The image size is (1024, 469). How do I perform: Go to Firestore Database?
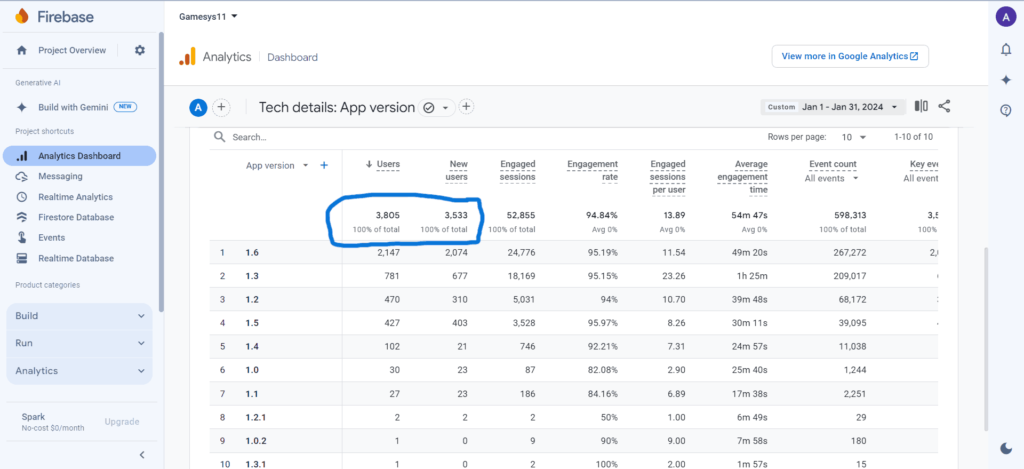click(75, 217)
